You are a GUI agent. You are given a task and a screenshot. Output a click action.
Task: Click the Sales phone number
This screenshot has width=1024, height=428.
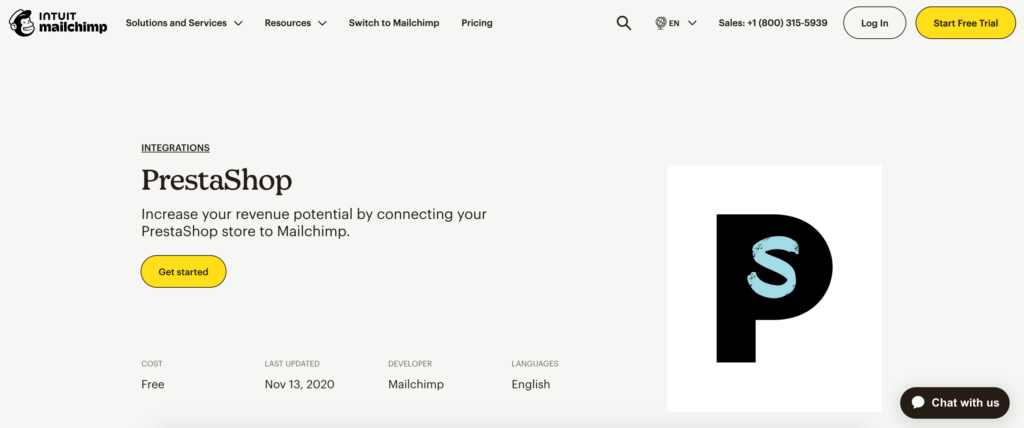coord(773,23)
